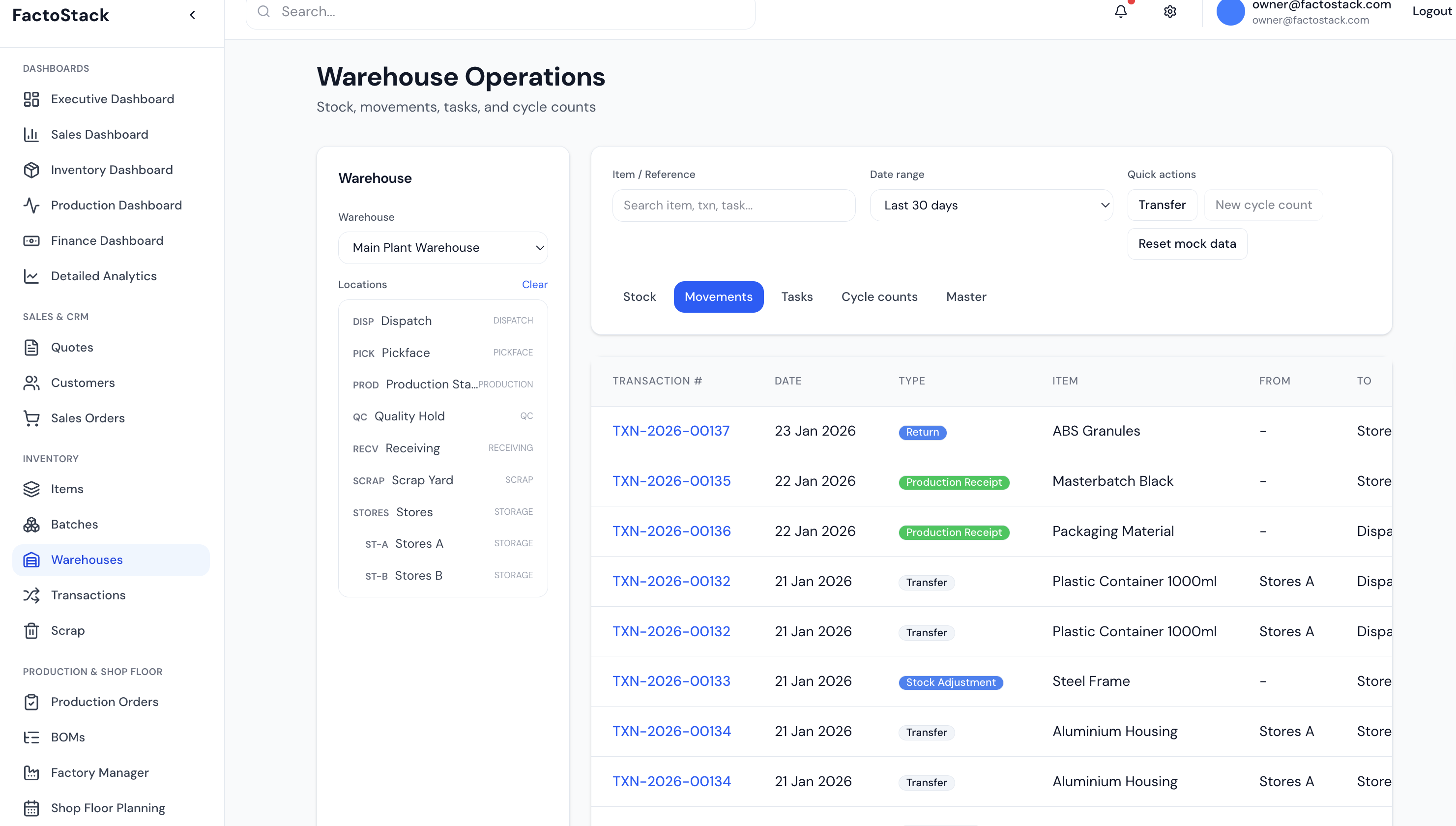Image resolution: width=1456 pixels, height=826 pixels.
Task: Switch to the Stock tab
Action: tap(639, 296)
